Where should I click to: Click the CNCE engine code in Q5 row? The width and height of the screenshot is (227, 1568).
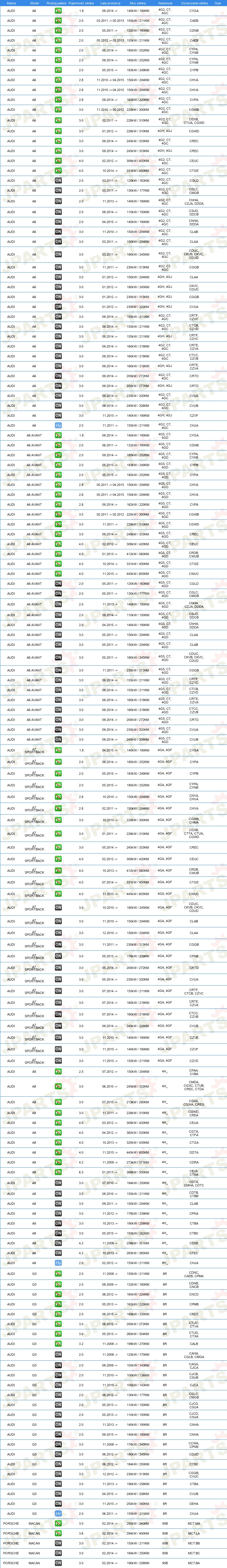194,1314
